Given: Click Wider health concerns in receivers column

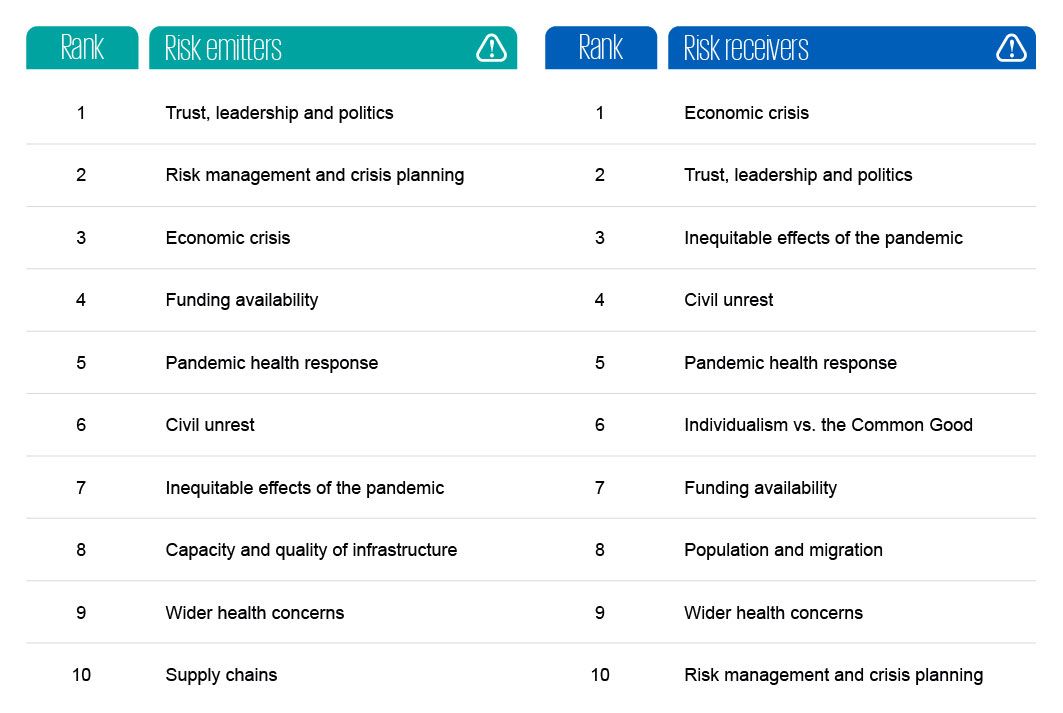Looking at the screenshot, I should (x=773, y=613).
